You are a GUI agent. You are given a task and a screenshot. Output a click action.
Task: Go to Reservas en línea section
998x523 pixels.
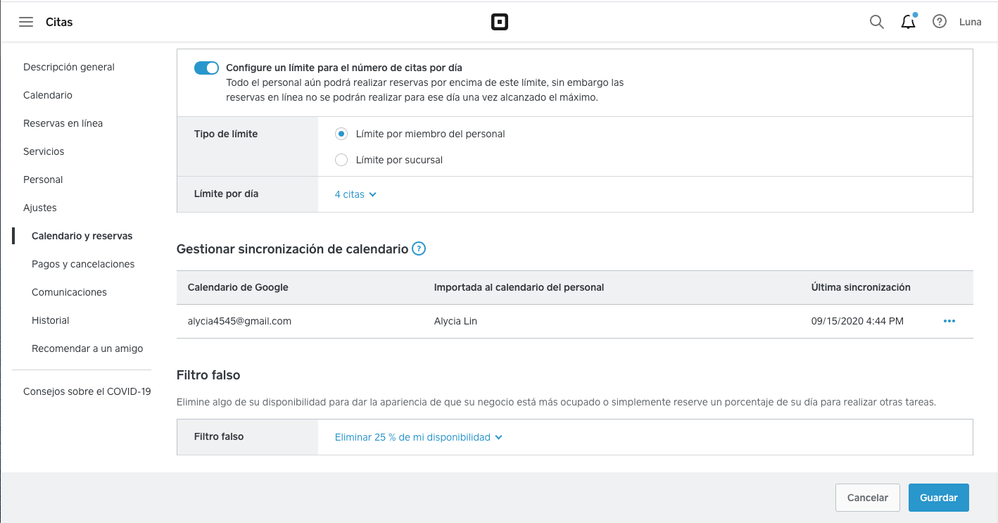[63, 123]
